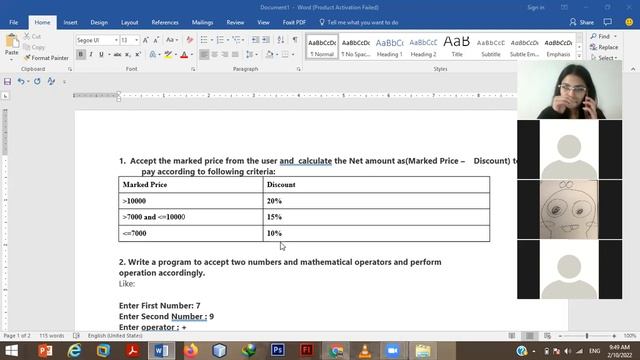Toggle Align Left

pos(204,54)
